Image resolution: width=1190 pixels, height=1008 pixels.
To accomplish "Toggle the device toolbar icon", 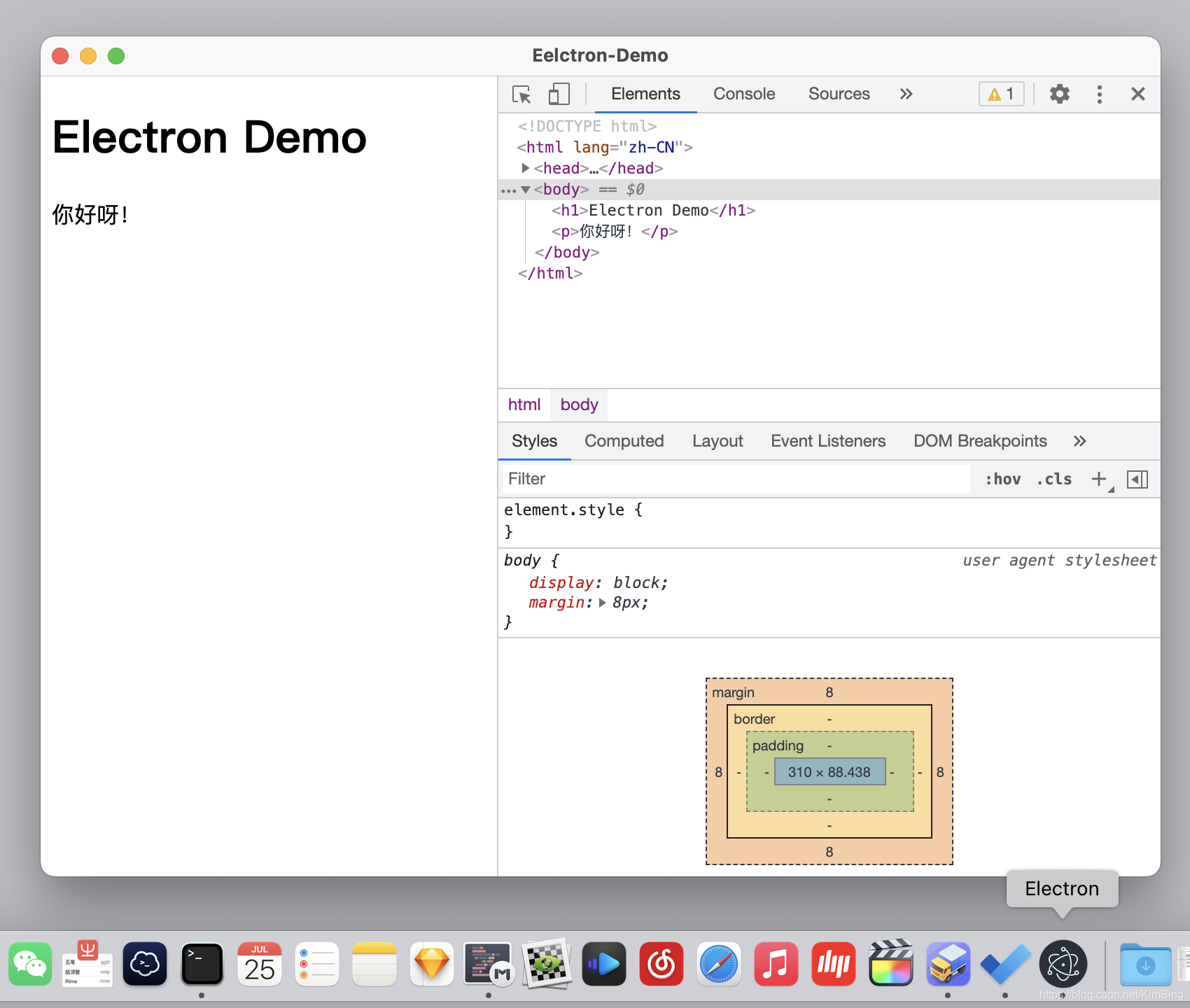I will (x=559, y=94).
